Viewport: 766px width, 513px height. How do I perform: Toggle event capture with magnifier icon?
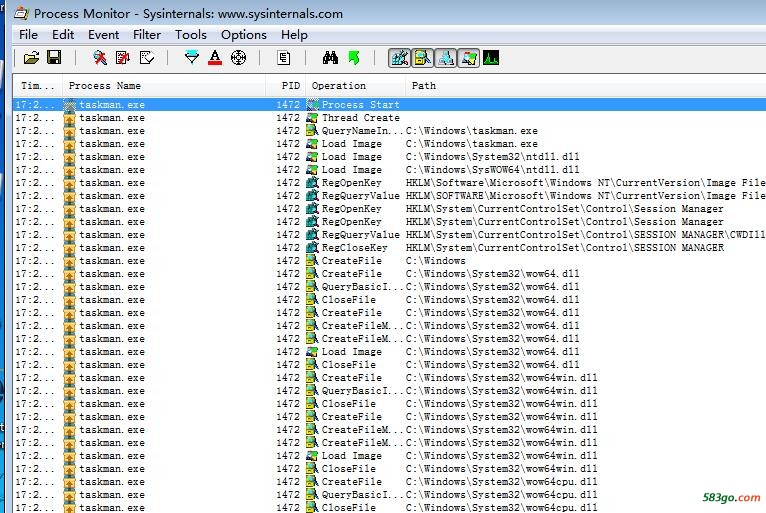tap(100, 58)
